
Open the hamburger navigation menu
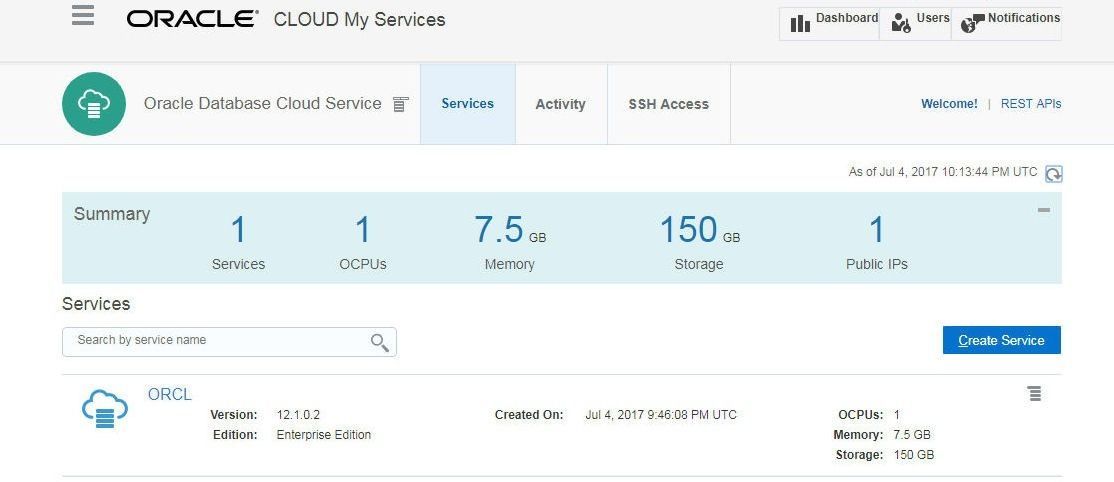(x=83, y=16)
